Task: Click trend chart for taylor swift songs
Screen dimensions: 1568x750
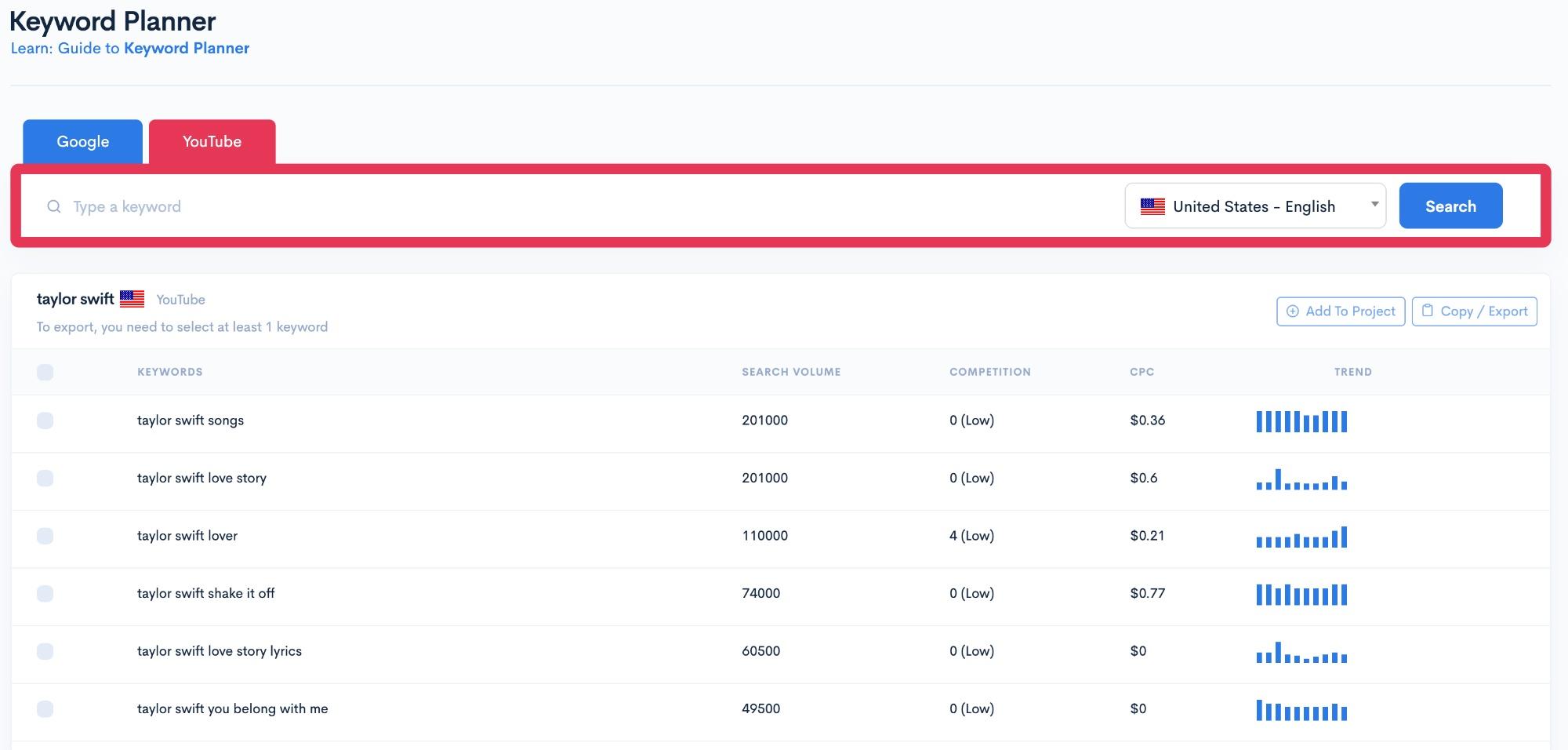Action: tap(1301, 421)
